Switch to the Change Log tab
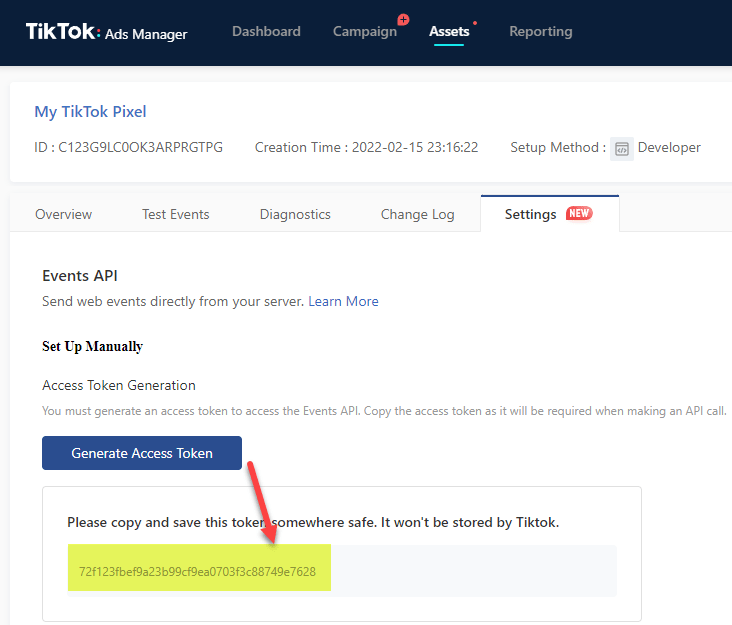The image size is (732, 625). pos(417,214)
